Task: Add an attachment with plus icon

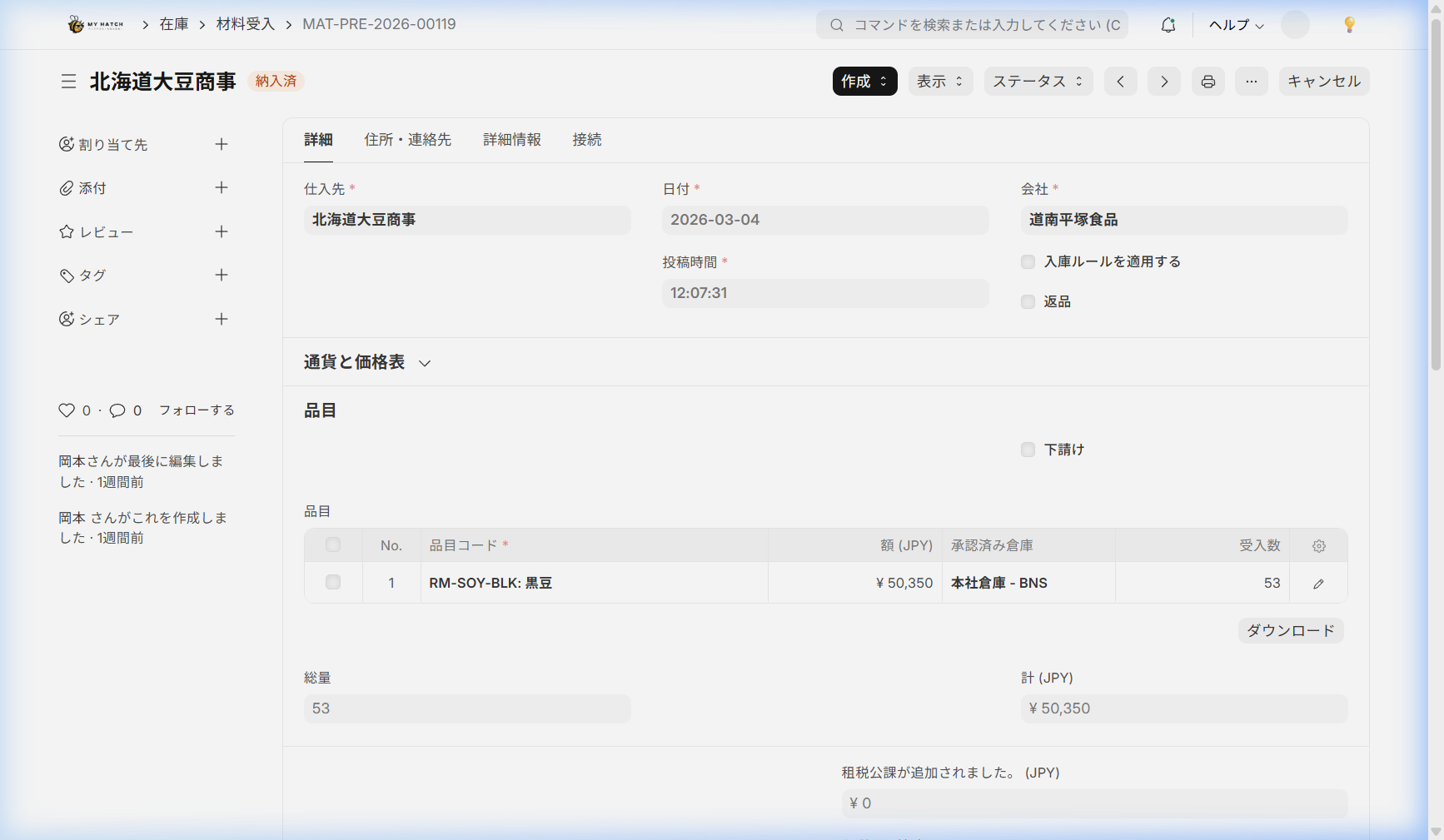Action: tap(221, 188)
